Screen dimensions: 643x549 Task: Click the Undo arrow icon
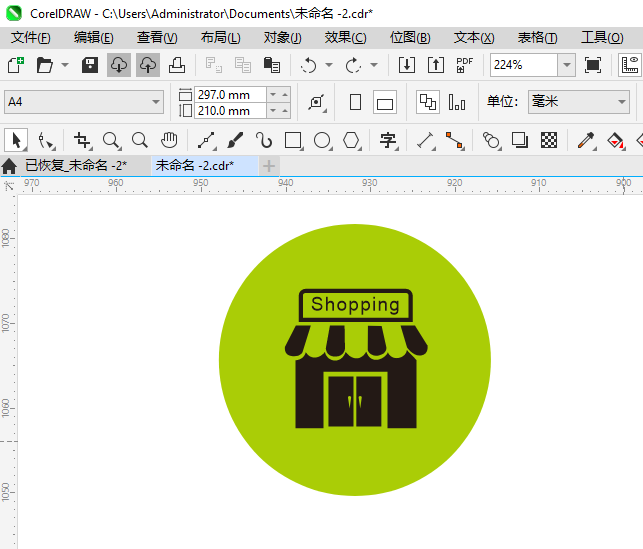[308, 65]
